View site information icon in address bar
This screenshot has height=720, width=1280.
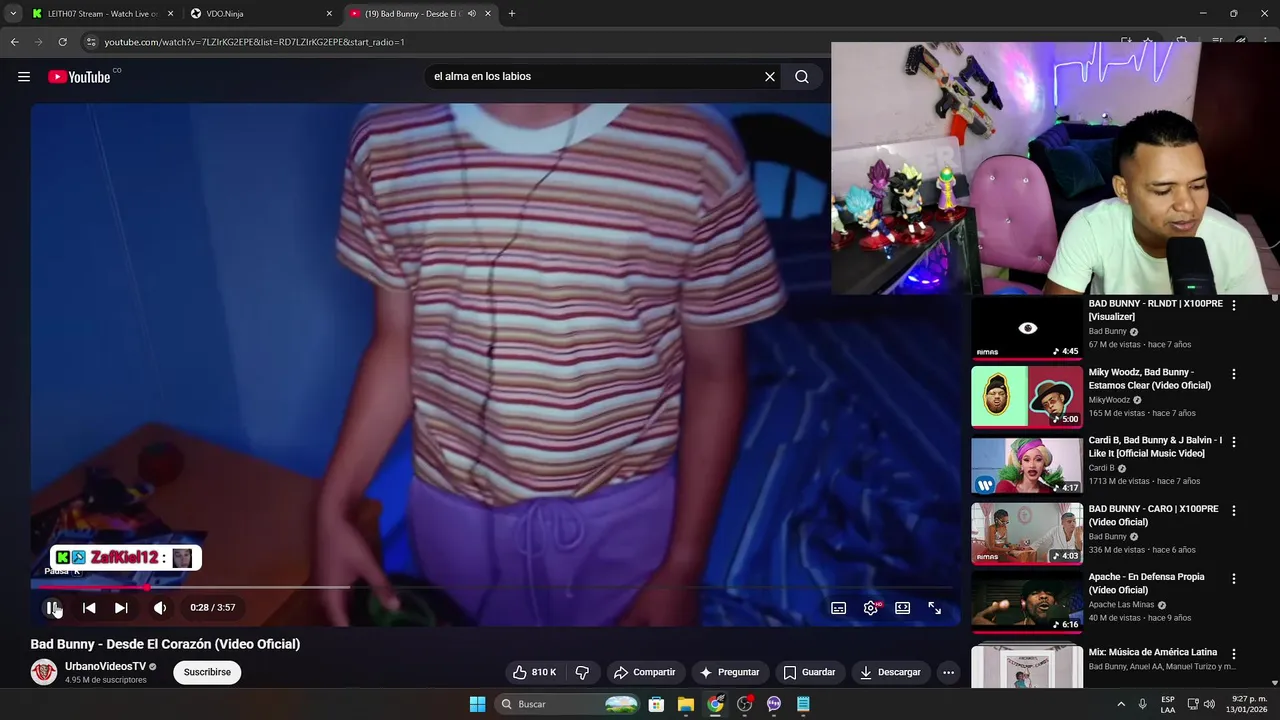pyautogui.click(x=91, y=42)
